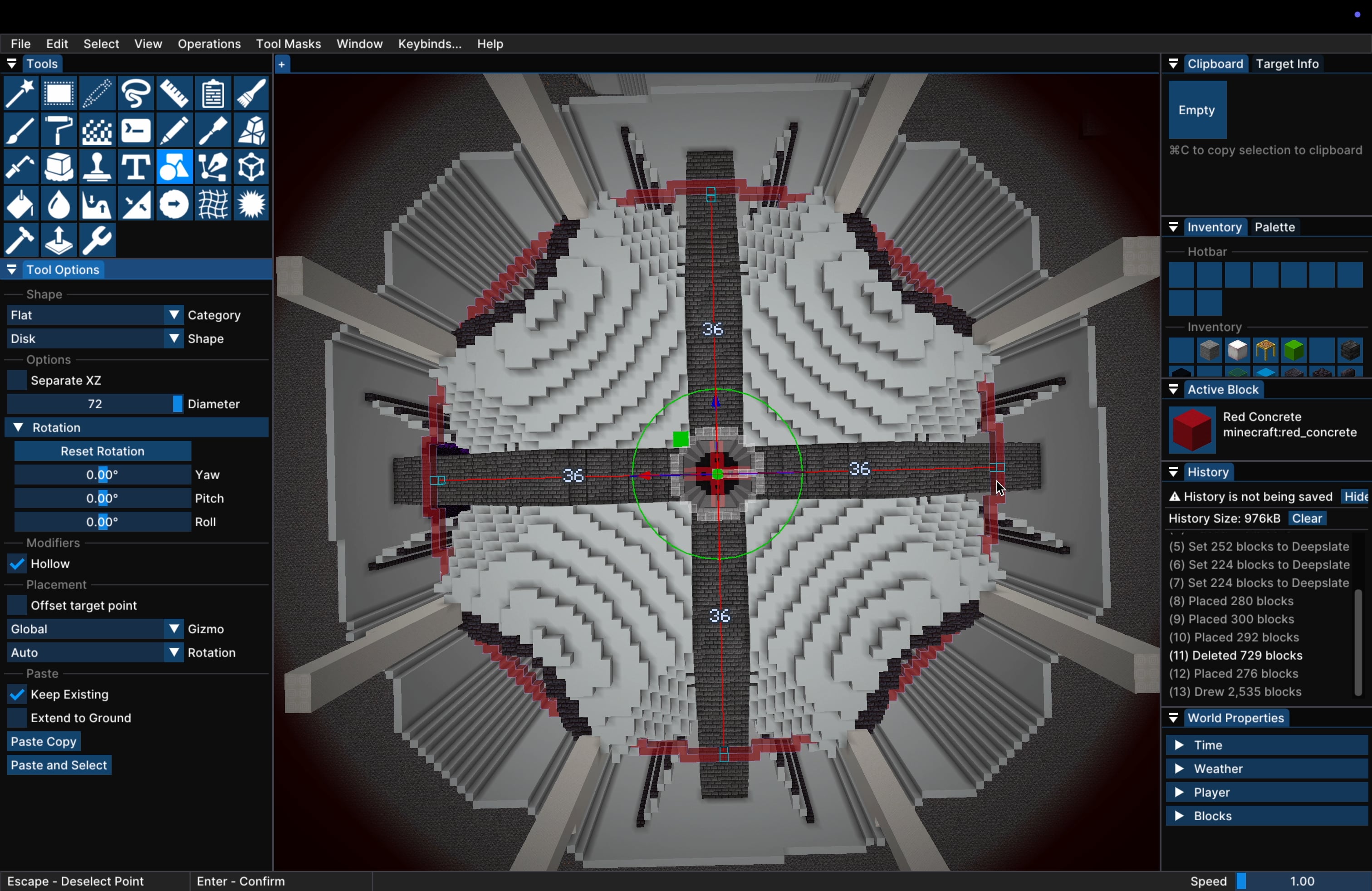Image resolution: width=1372 pixels, height=891 pixels.
Task: Open the Wrench configuration tool
Action: coord(97,240)
